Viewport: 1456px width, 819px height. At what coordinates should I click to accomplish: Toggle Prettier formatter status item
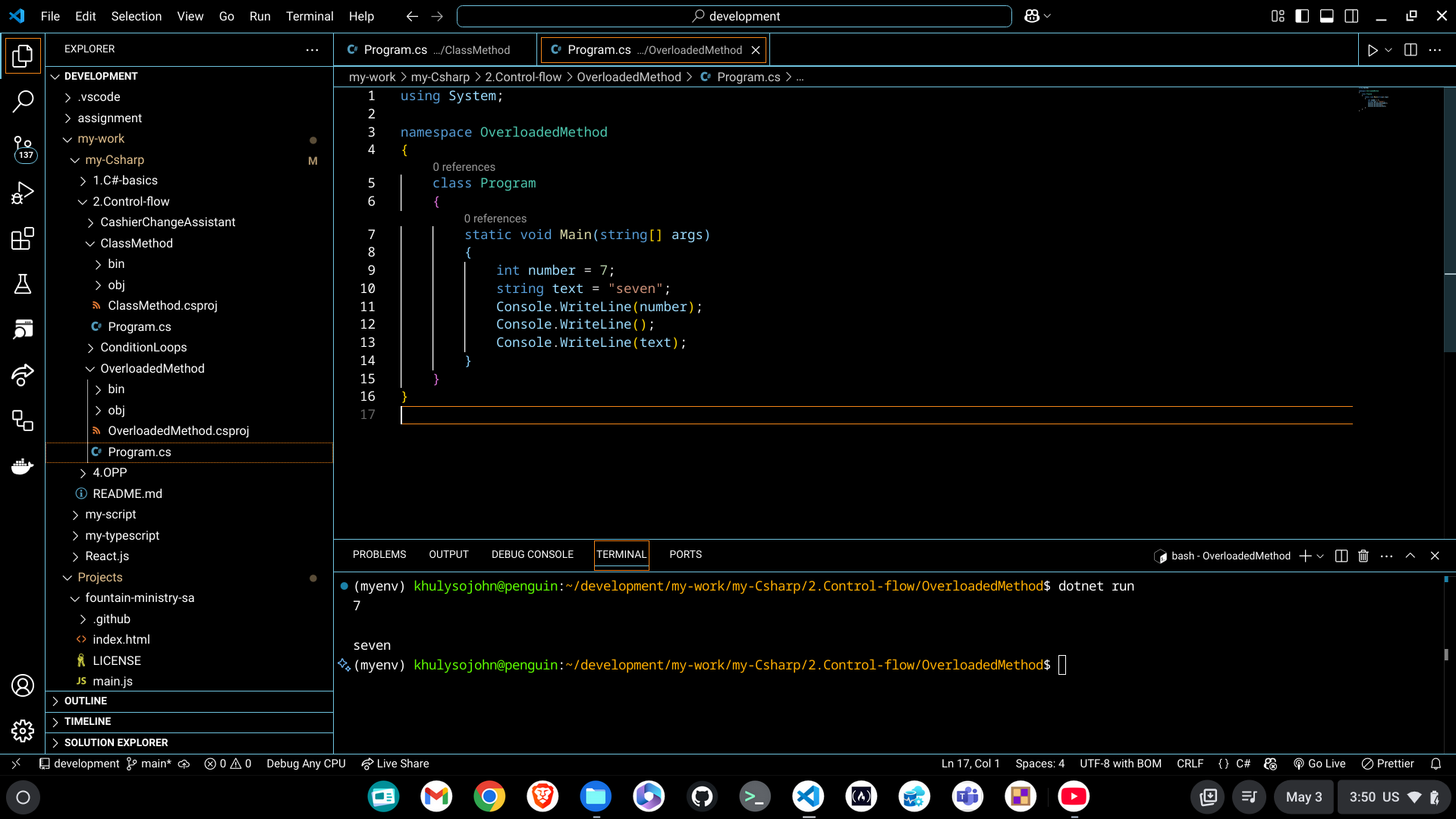(1388, 764)
